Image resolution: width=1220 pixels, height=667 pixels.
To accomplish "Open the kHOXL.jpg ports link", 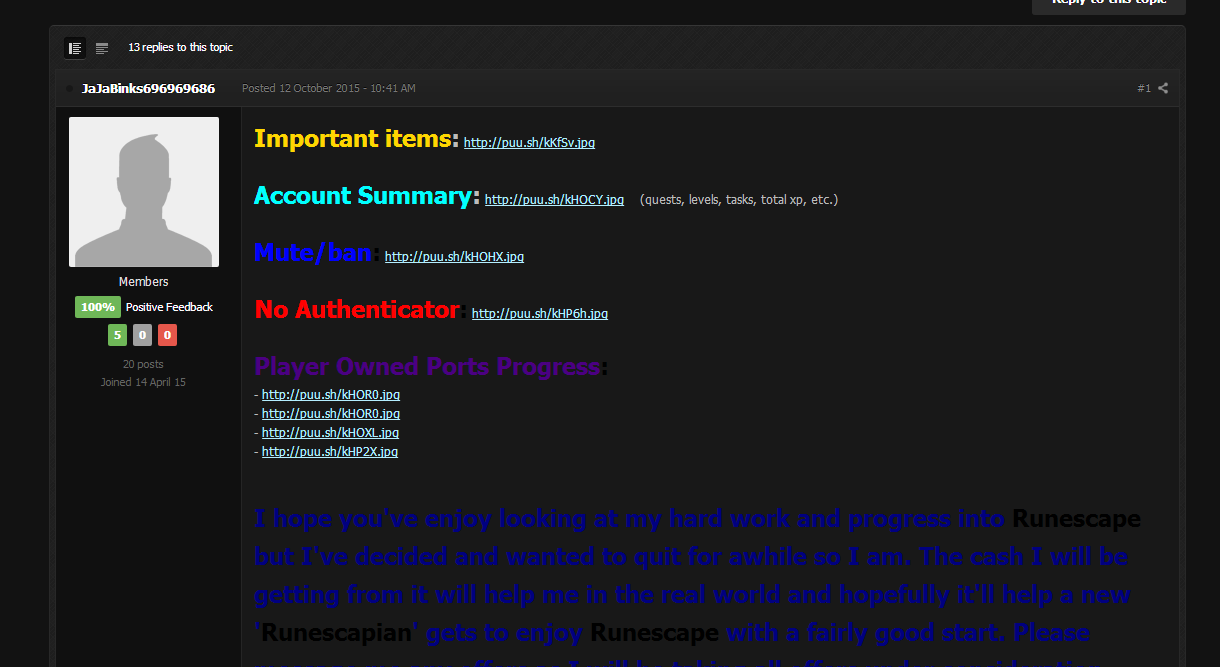I will click(330, 433).
